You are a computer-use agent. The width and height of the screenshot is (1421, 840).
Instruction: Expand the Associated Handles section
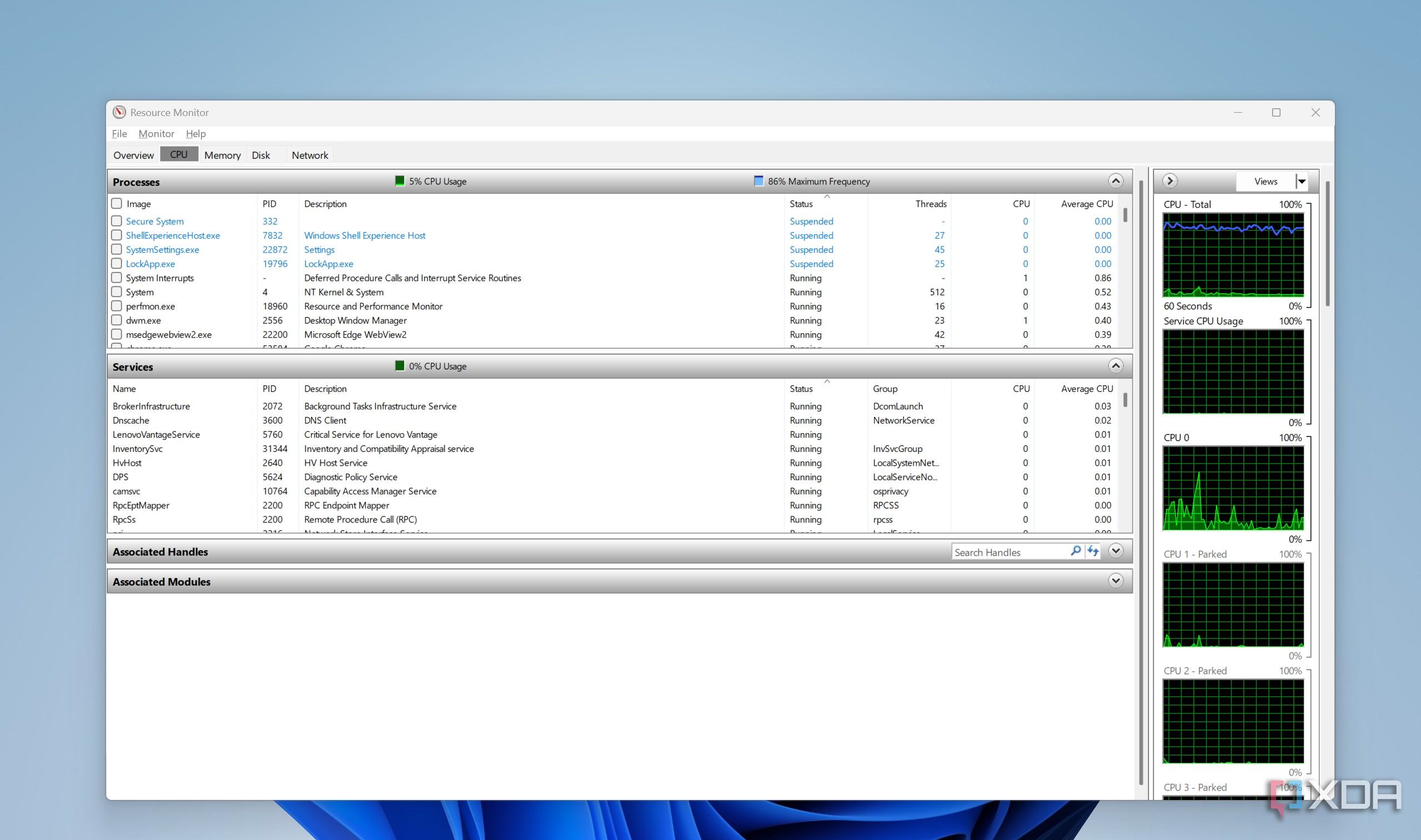[1115, 551]
